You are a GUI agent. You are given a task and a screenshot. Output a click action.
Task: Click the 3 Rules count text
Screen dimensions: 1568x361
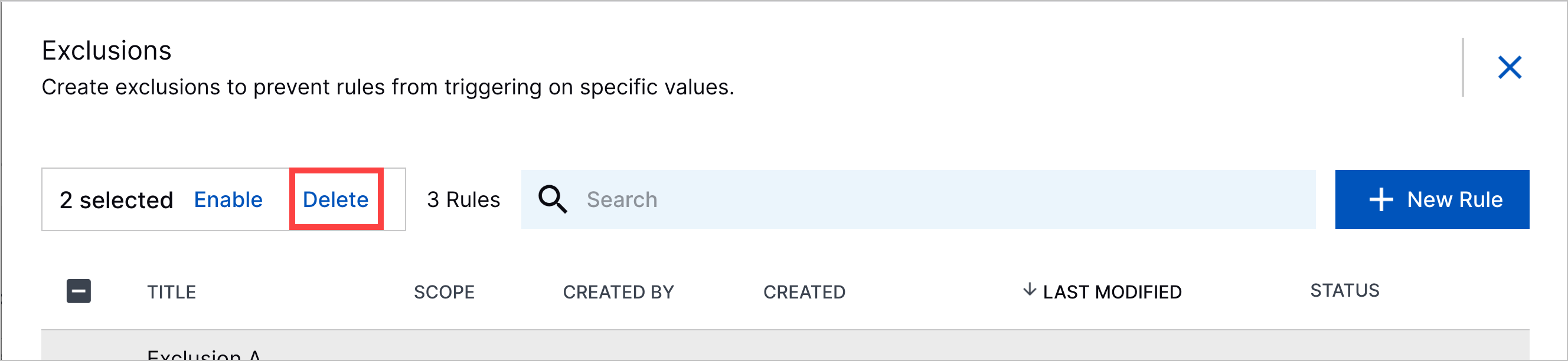(x=463, y=199)
